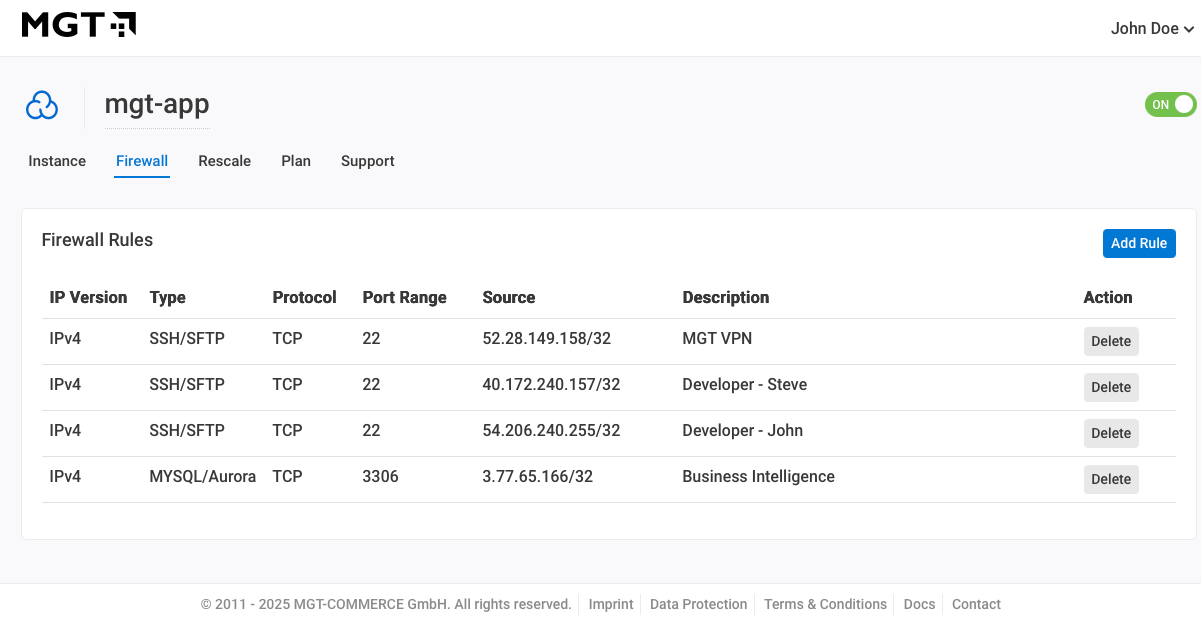Go to the Plan tab
The height and width of the screenshot is (627, 1201).
pyautogui.click(x=296, y=161)
